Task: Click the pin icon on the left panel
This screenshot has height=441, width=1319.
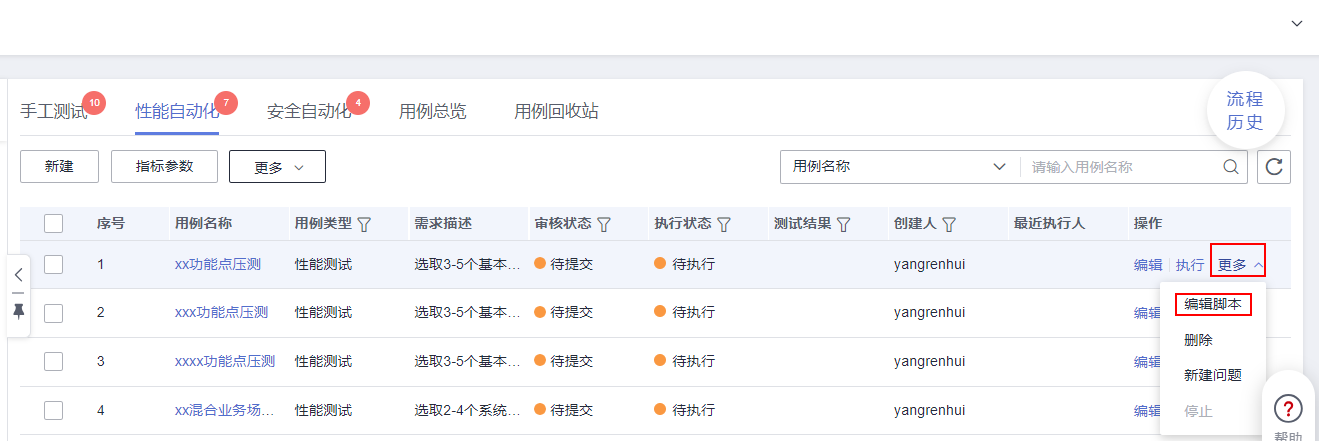Action: pyautogui.click(x=18, y=311)
